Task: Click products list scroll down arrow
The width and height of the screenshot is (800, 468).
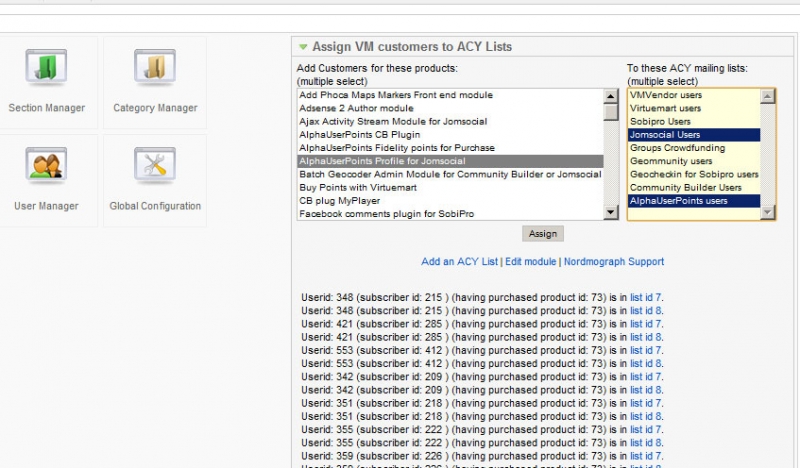Action: tap(611, 212)
